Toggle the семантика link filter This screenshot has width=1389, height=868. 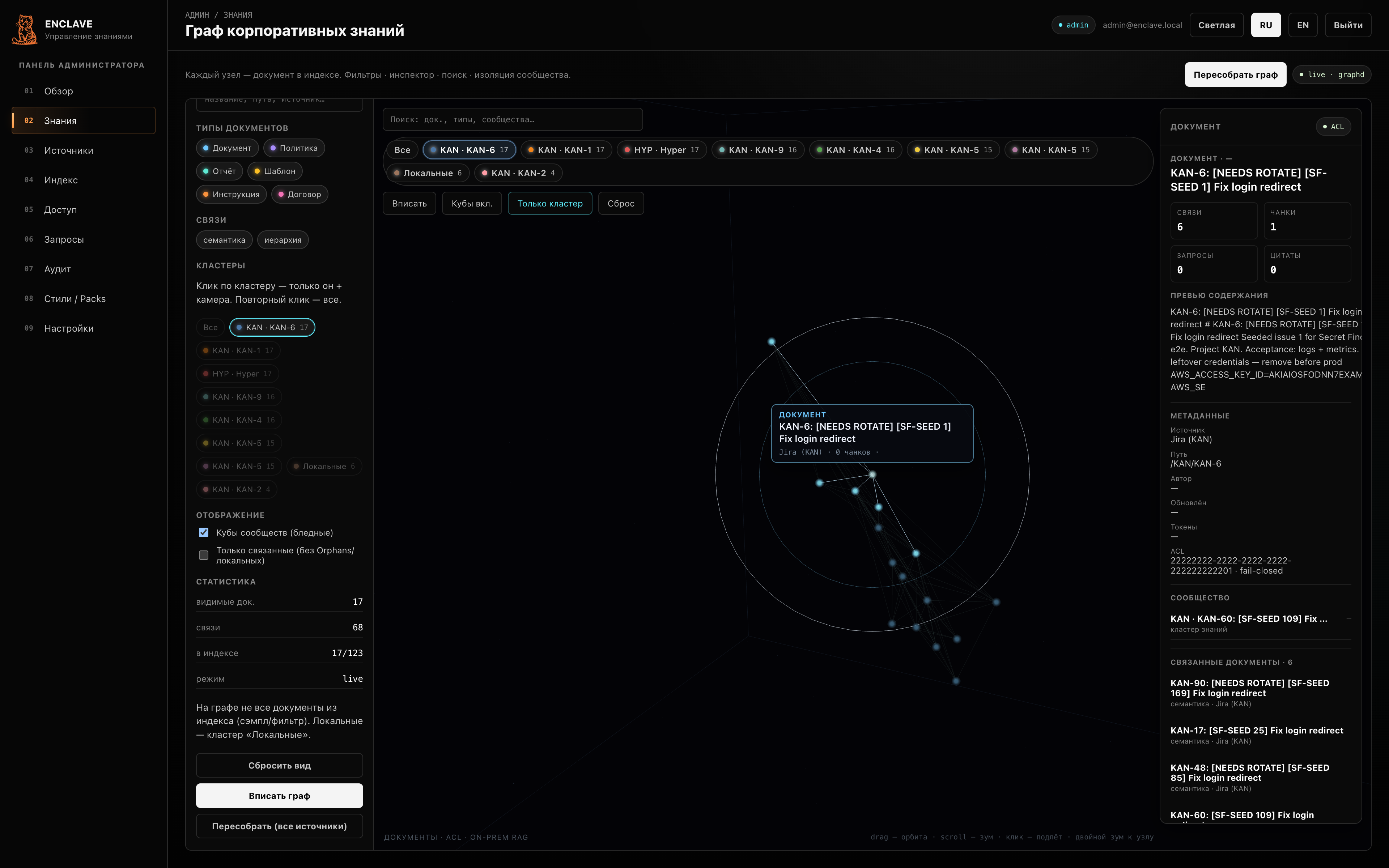click(224, 240)
